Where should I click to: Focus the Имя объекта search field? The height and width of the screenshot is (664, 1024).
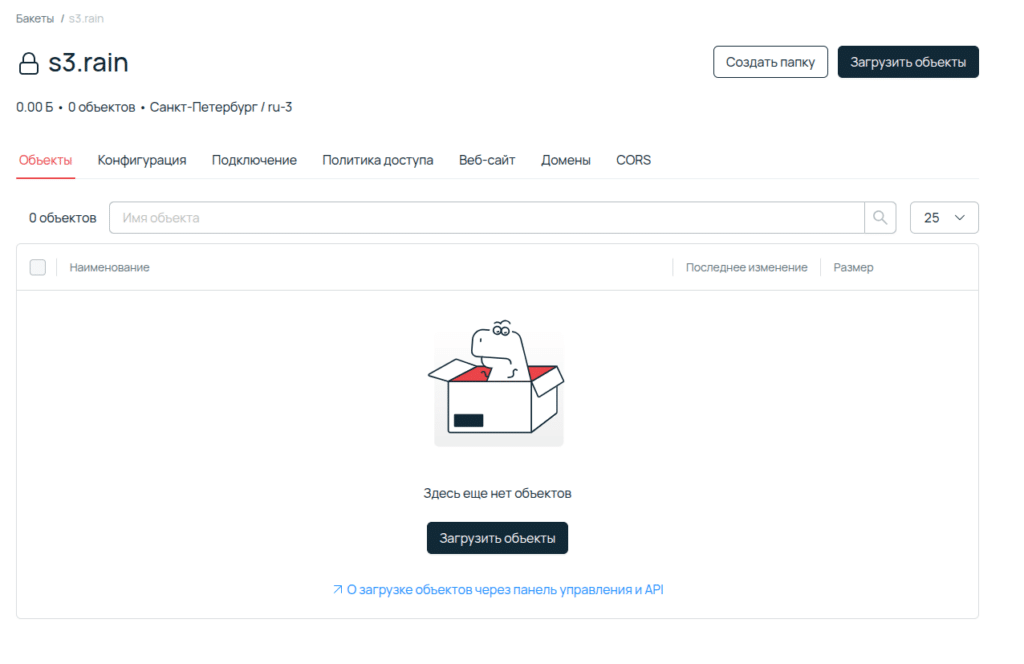click(x=486, y=218)
